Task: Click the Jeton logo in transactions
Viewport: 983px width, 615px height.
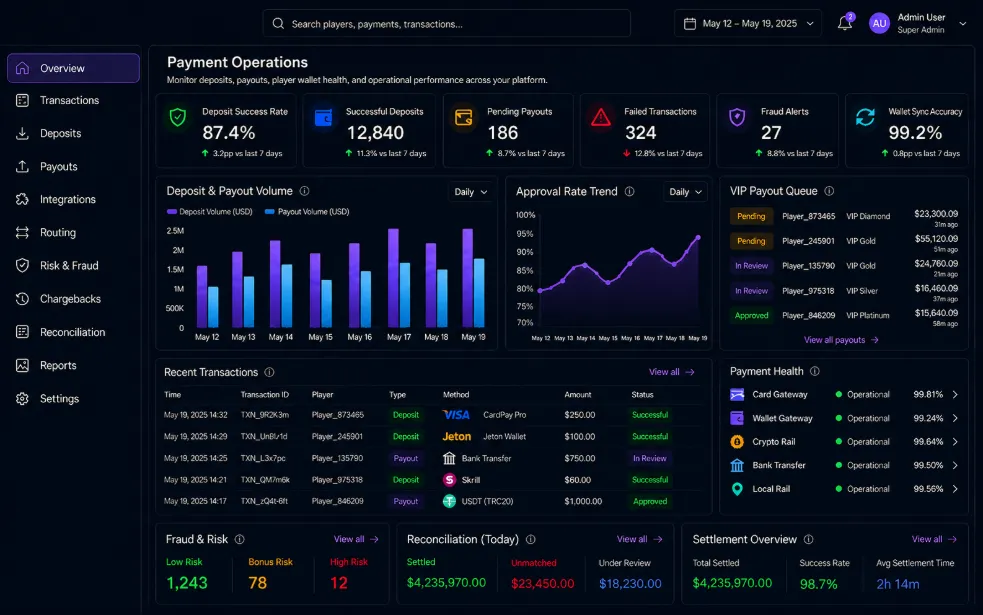Action: click(x=456, y=436)
